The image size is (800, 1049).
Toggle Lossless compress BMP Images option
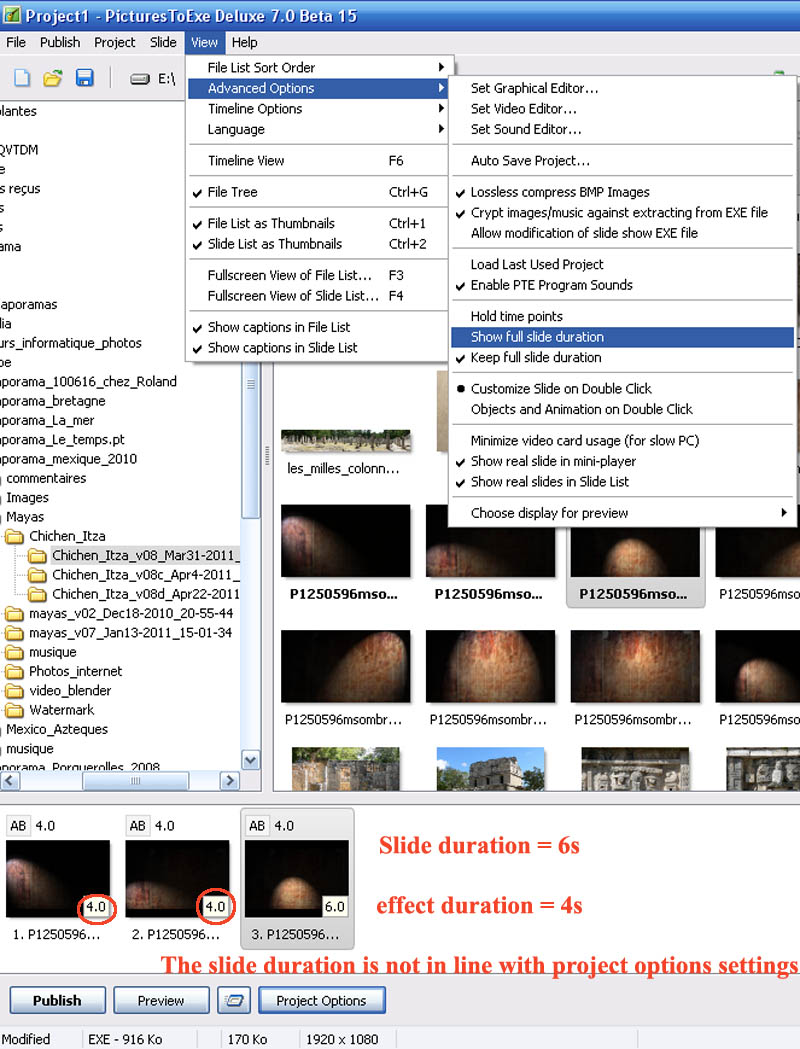click(x=560, y=192)
